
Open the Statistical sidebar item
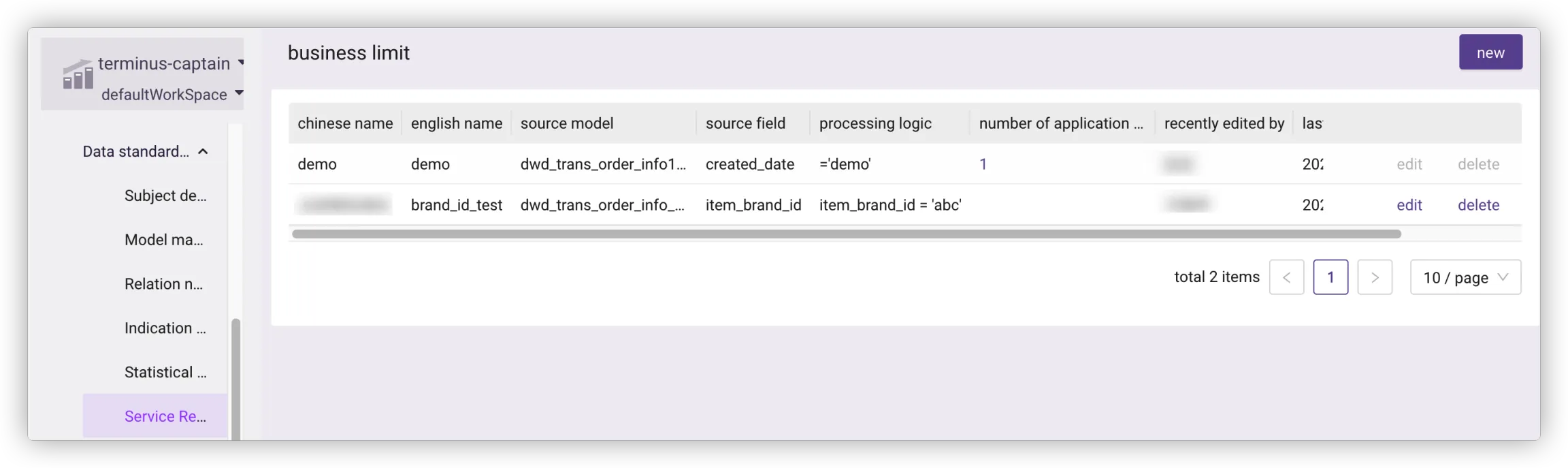pos(165,373)
